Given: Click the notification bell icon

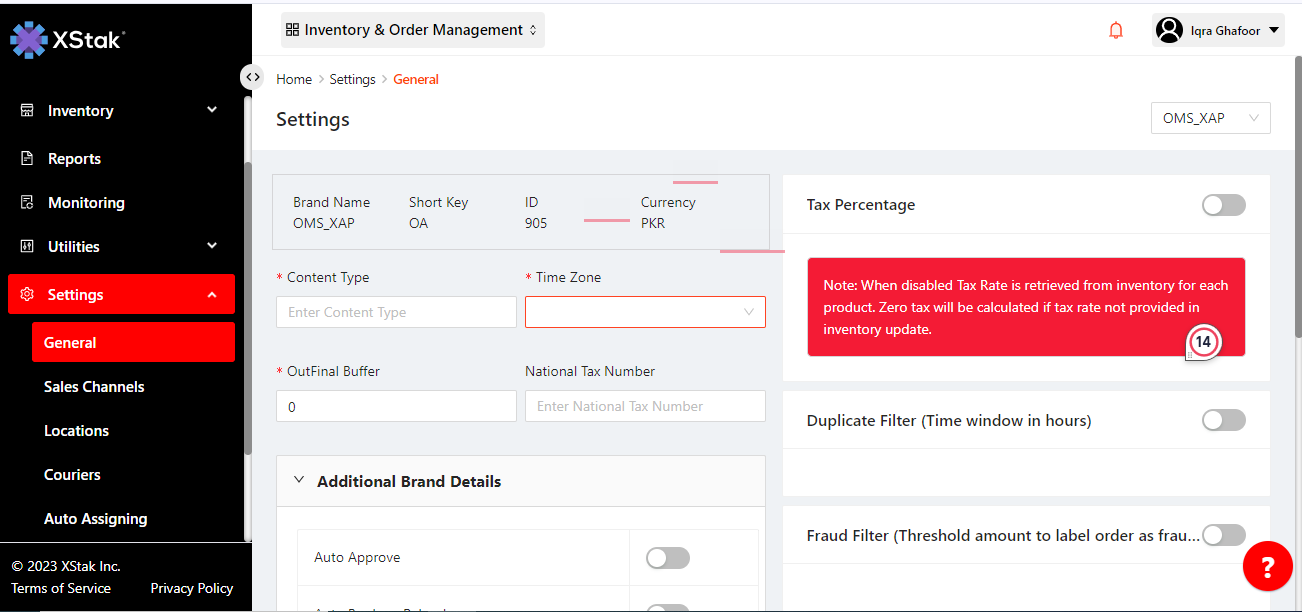Looking at the screenshot, I should point(1116,31).
